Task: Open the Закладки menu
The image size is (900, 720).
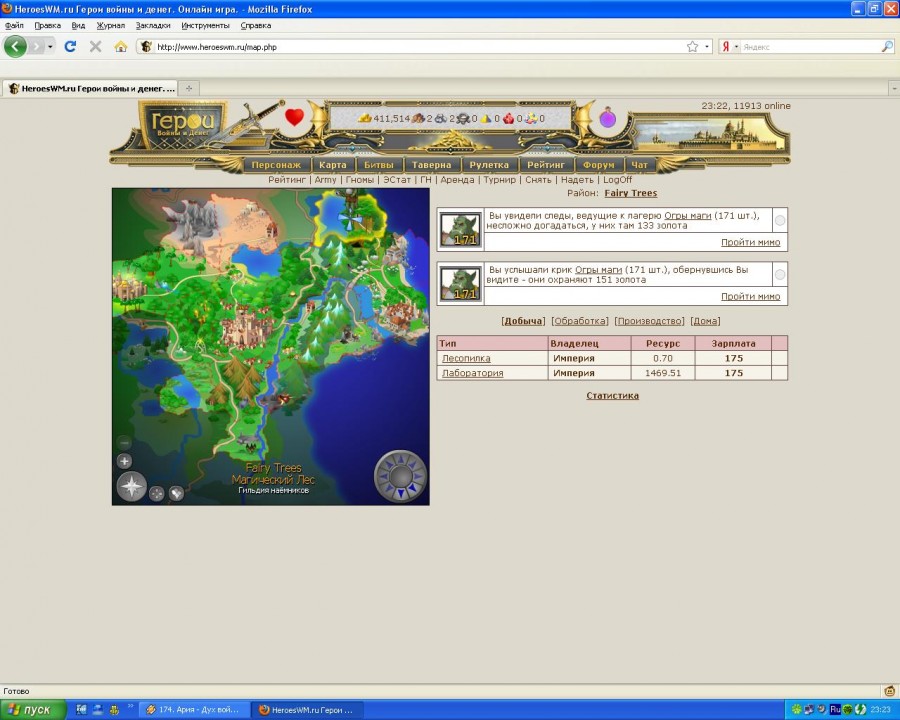Action: 153,25
